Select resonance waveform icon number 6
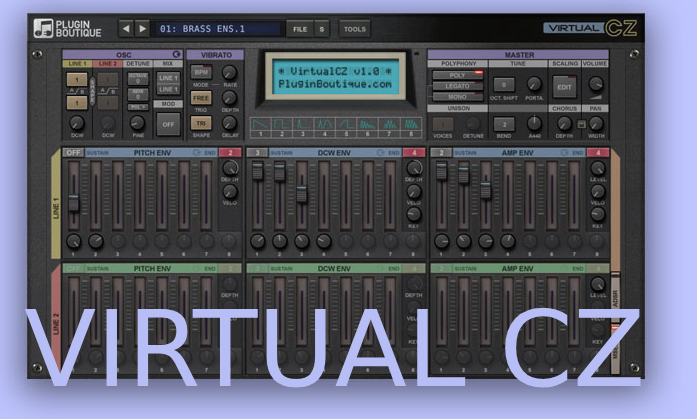Viewport: 697px width, 419px height. (x=367, y=127)
